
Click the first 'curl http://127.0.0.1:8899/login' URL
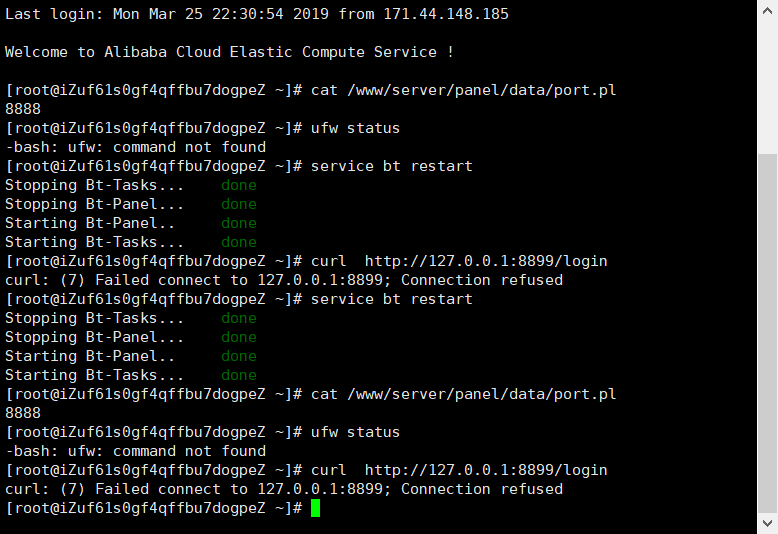click(x=486, y=261)
